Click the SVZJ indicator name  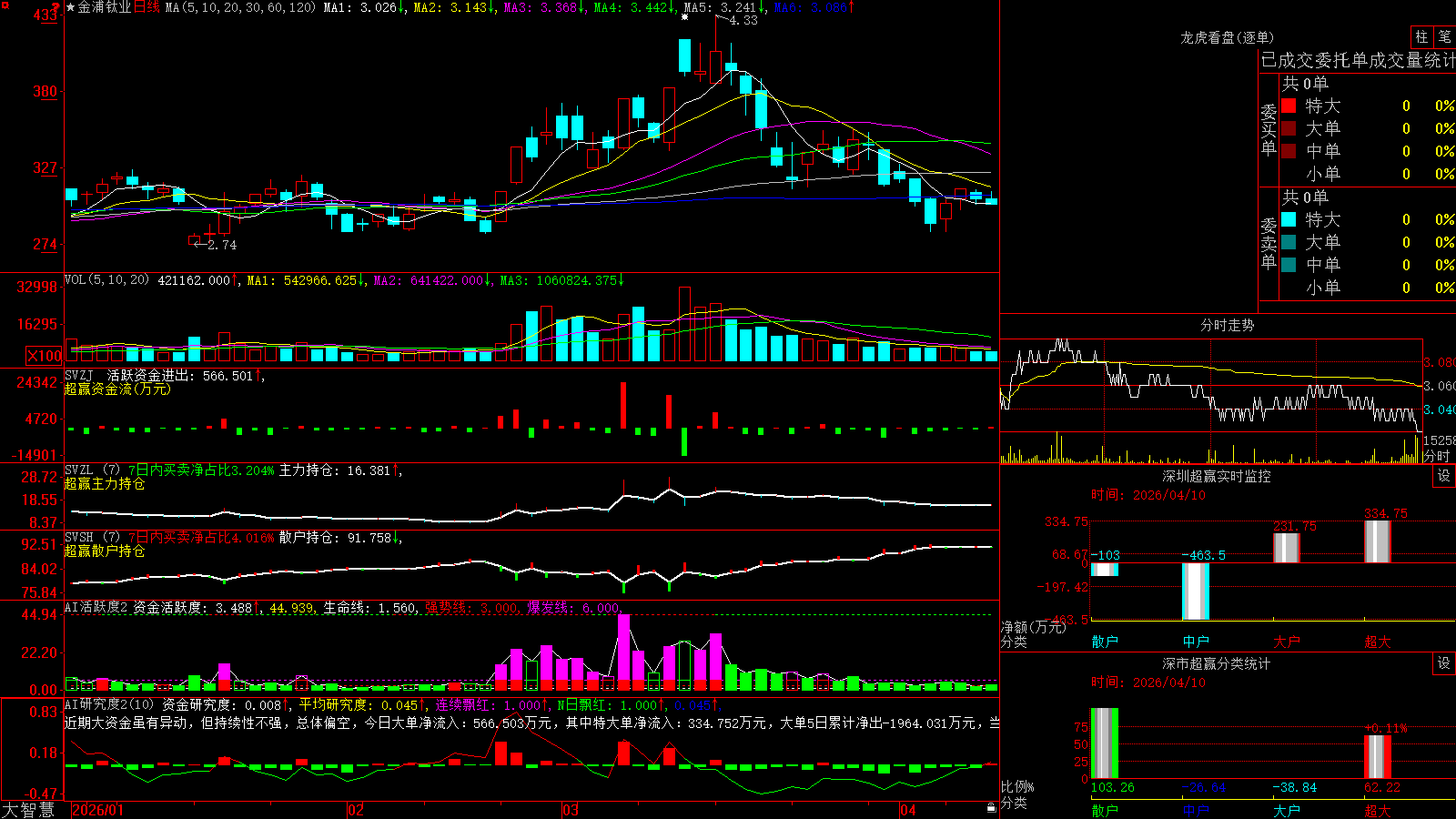pyautogui.click(x=79, y=375)
